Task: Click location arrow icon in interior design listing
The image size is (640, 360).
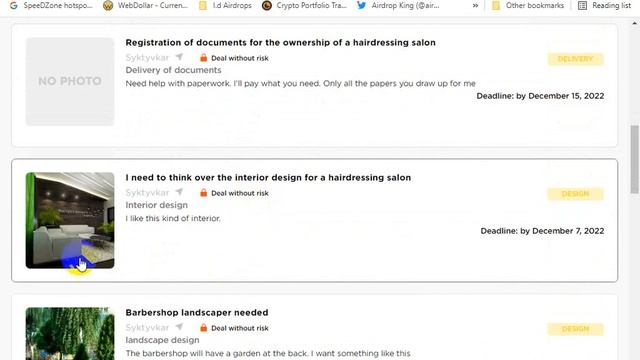Action: point(179,192)
